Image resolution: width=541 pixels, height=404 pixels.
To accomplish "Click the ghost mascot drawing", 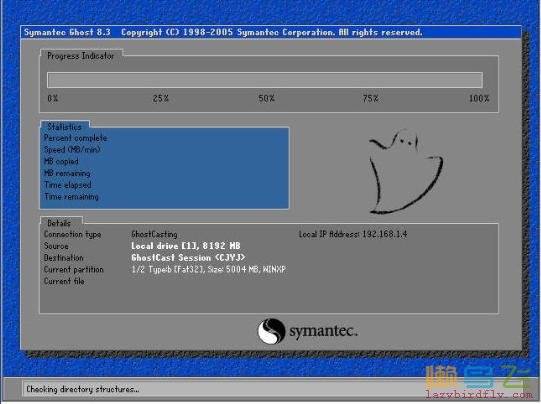I will coord(406,171).
